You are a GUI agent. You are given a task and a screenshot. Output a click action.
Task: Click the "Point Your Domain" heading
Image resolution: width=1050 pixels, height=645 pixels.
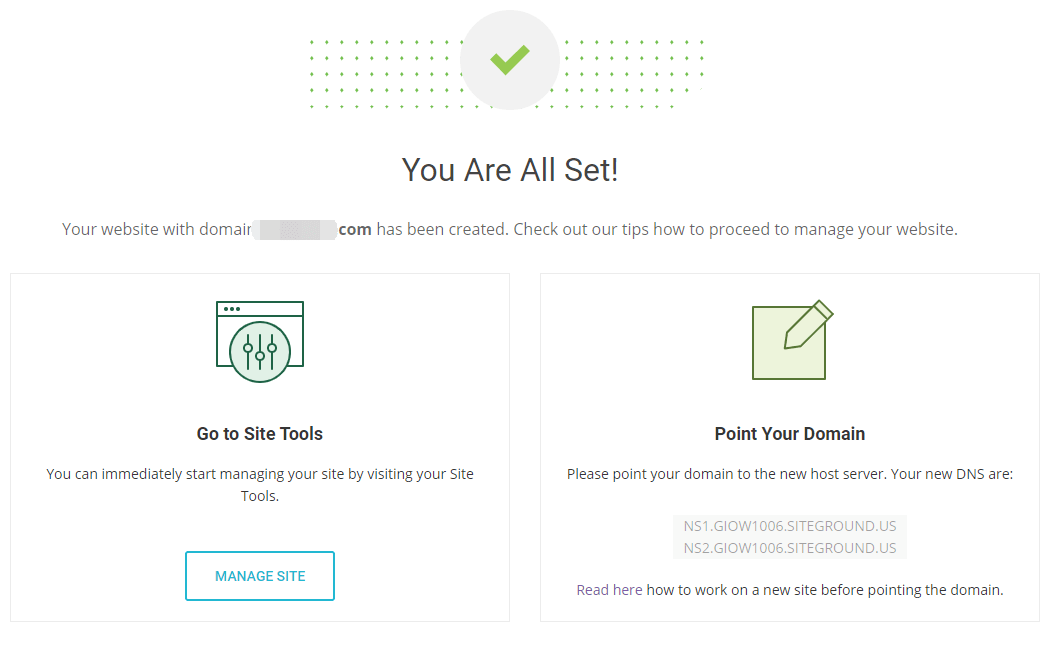coord(790,434)
